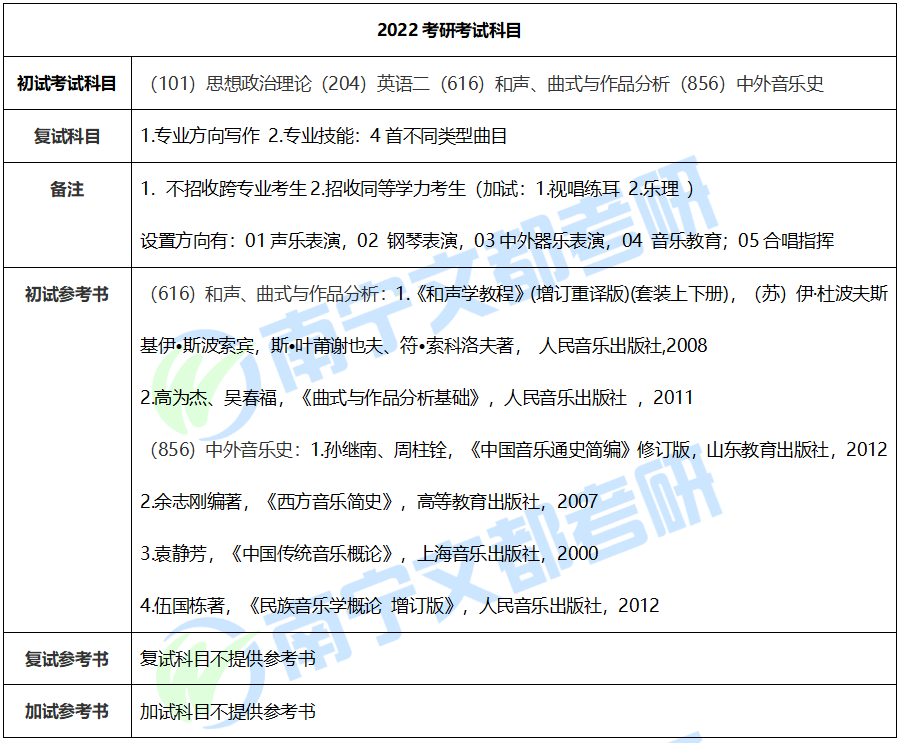Select the 初试考试科目 row header
901x743 pixels.
[x=68, y=83]
